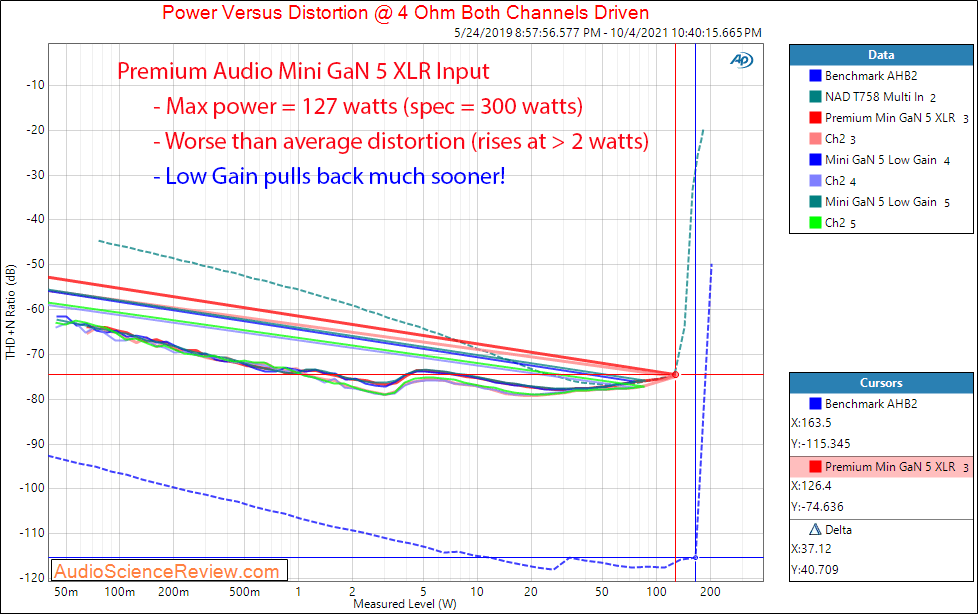Viewport: 978px width, 614px height.
Task: Select Benchmark AHB2 in the Data legend
Action: tap(871, 76)
